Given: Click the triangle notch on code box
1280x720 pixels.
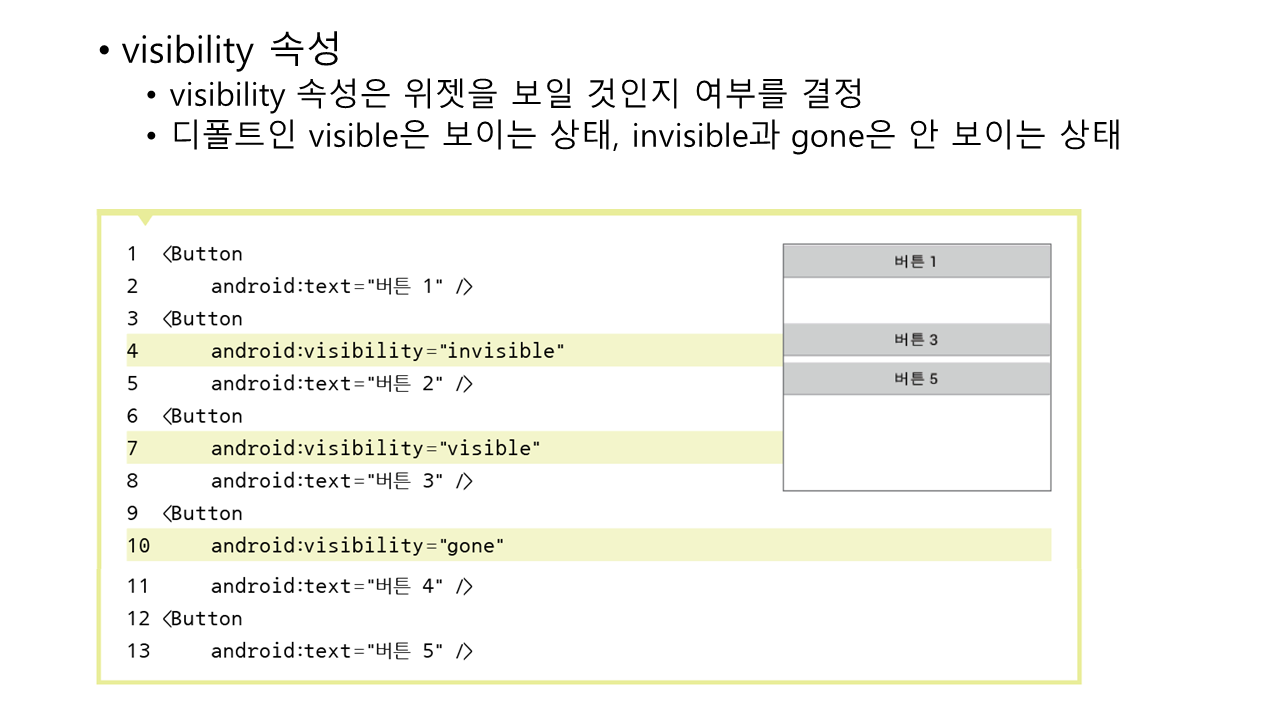Looking at the screenshot, I should [146, 218].
